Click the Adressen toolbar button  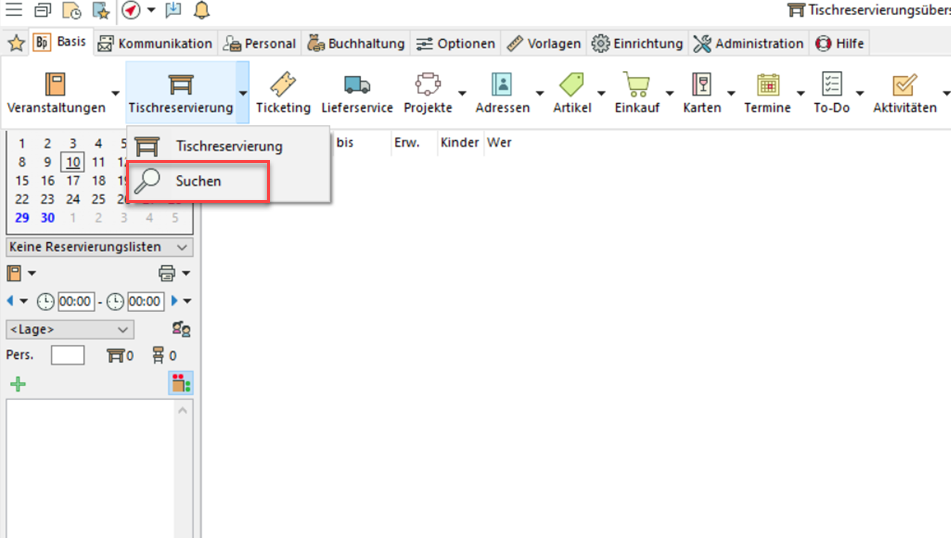[x=502, y=93]
